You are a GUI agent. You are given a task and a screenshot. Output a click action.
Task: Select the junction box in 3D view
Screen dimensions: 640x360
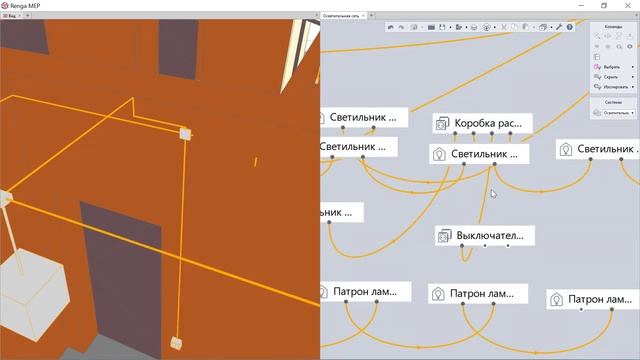tap(185, 134)
